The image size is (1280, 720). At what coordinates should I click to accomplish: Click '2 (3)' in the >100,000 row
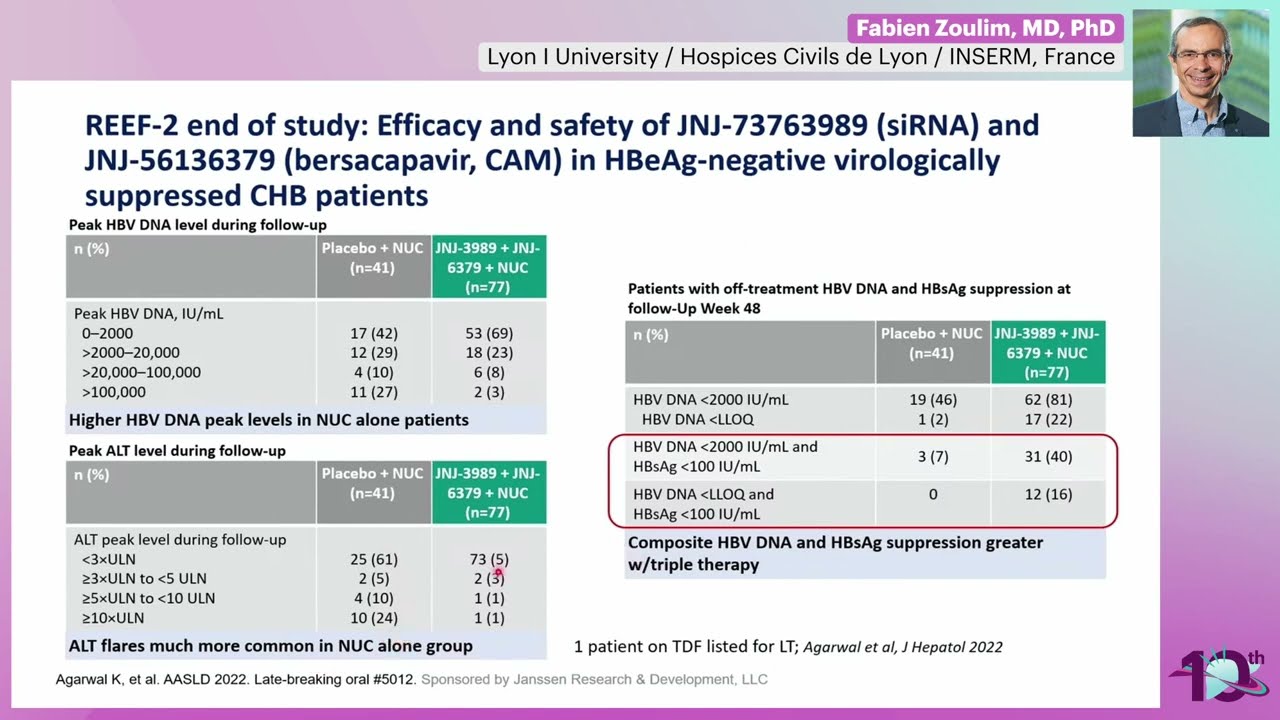click(x=488, y=392)
